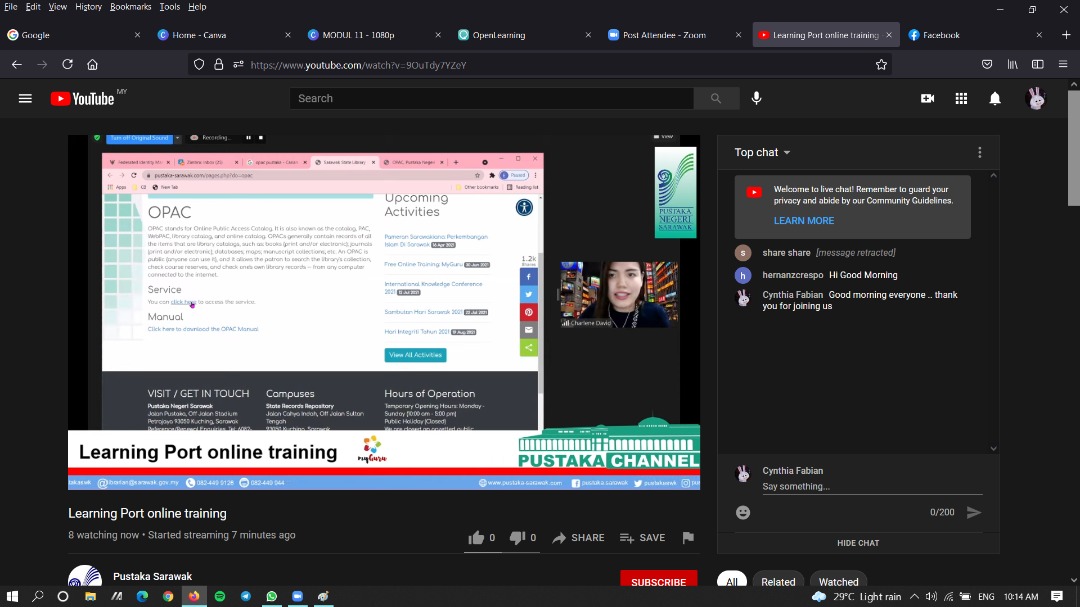Close the MODUL 11 - 1080p tab
The image size is (1080, 607).
point(437,34)
